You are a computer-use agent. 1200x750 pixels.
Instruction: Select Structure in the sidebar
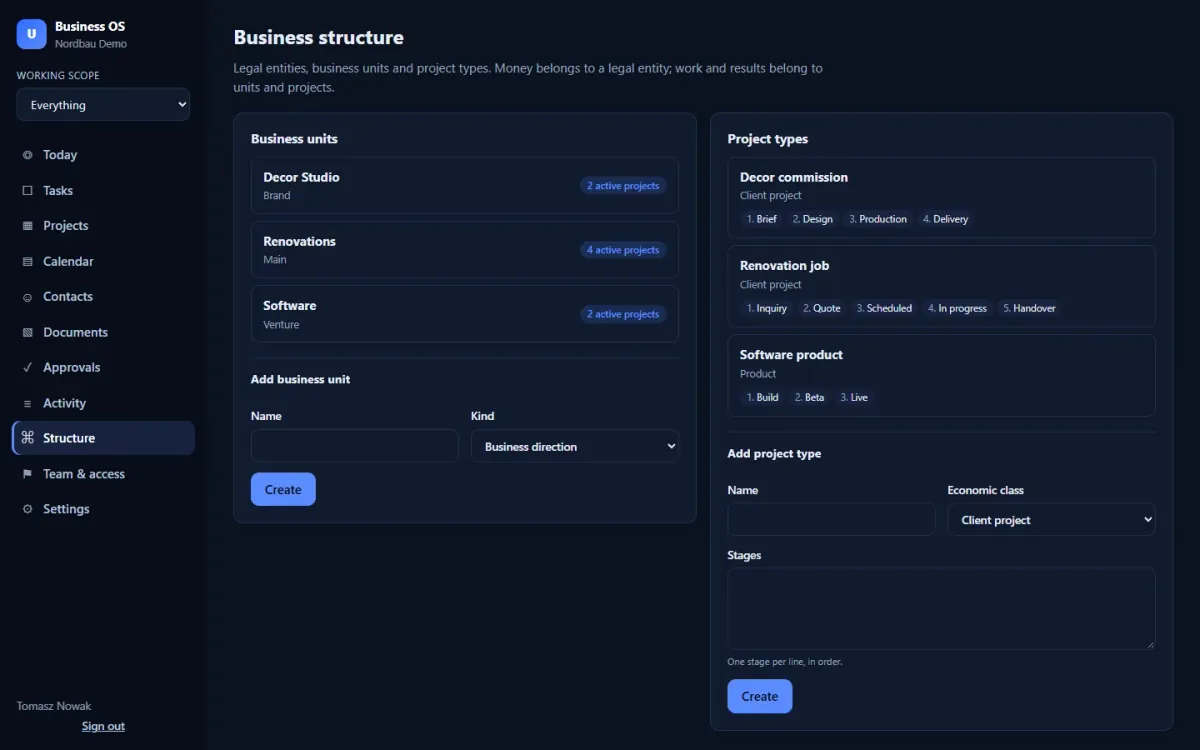click(x=103, y=438)
